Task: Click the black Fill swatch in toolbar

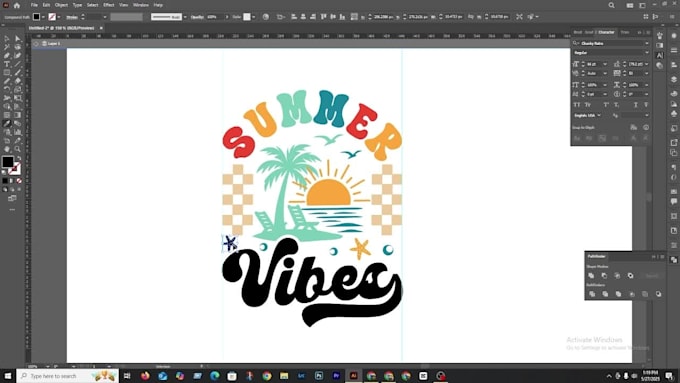Action: coord(7,162)
